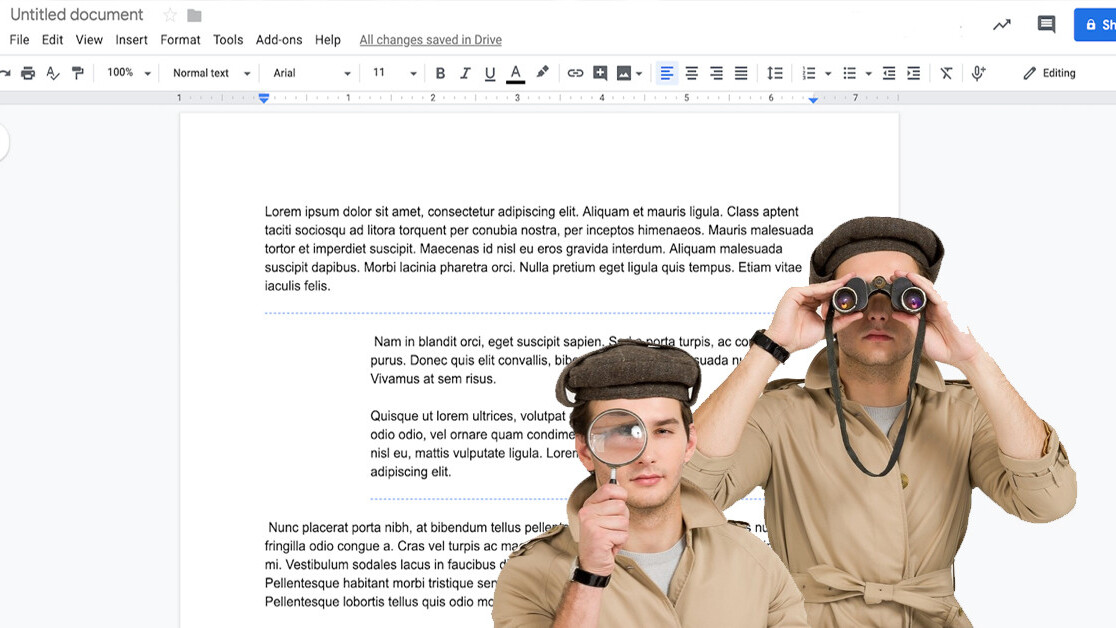Toggle underline formatting

490,73
